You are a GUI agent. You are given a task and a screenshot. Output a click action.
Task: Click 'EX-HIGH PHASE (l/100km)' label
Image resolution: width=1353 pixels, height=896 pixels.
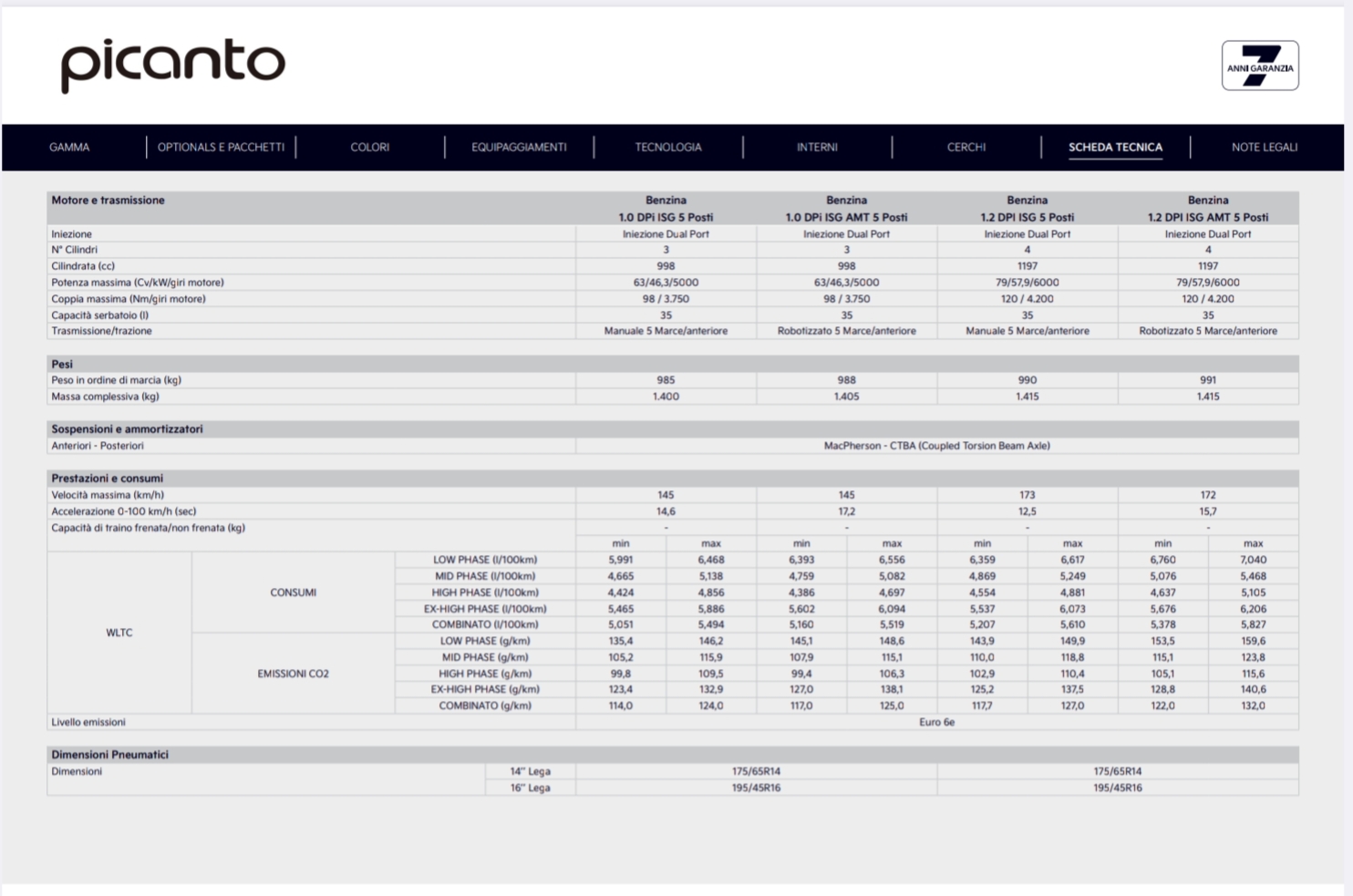(485, 609)
